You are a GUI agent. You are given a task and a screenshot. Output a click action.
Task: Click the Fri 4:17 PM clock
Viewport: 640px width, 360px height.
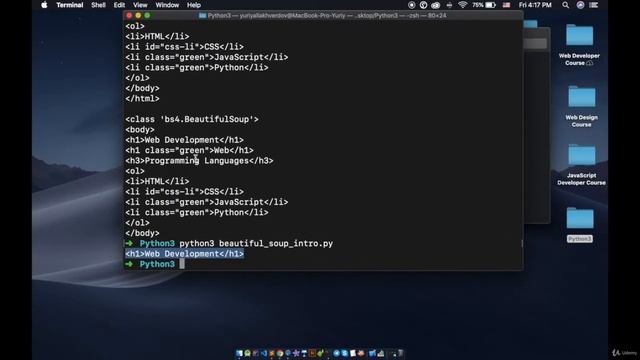[535, 5]
